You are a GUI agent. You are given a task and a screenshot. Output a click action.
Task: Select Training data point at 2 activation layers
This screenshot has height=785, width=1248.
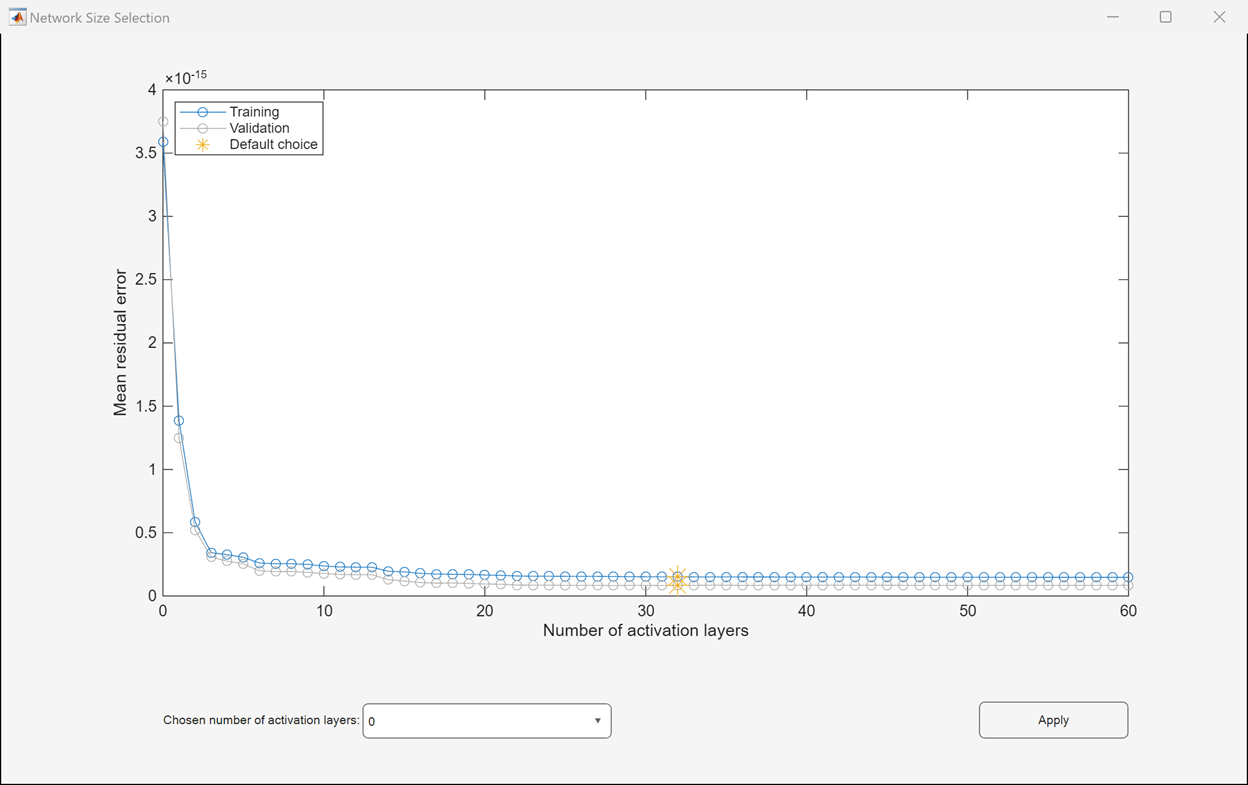[x=195, y=522]
